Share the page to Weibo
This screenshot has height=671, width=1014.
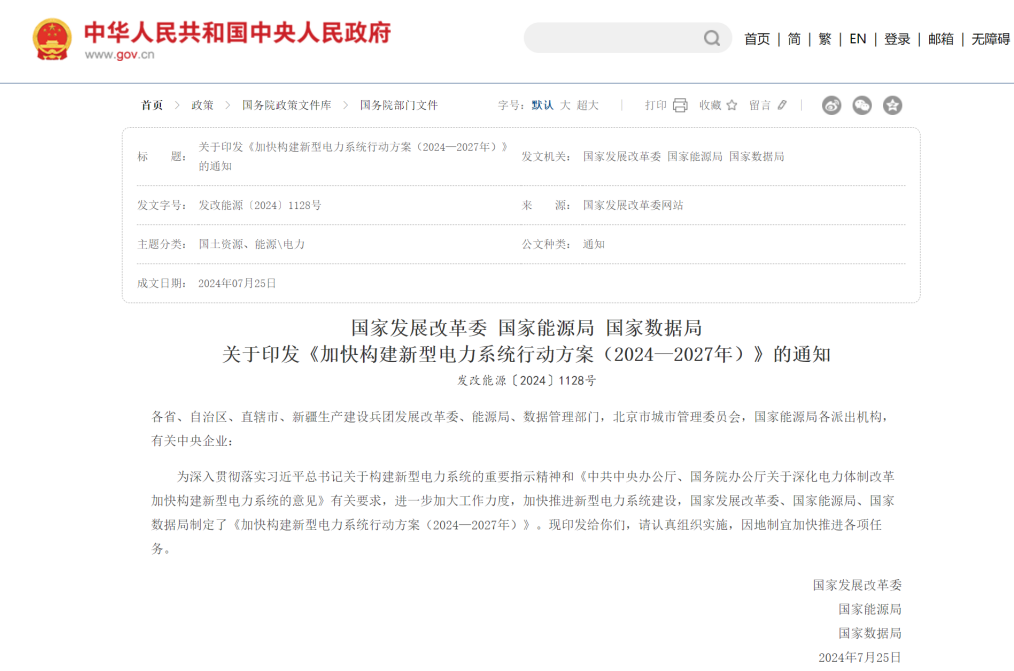pyautogui.click(x=832, y=105)
